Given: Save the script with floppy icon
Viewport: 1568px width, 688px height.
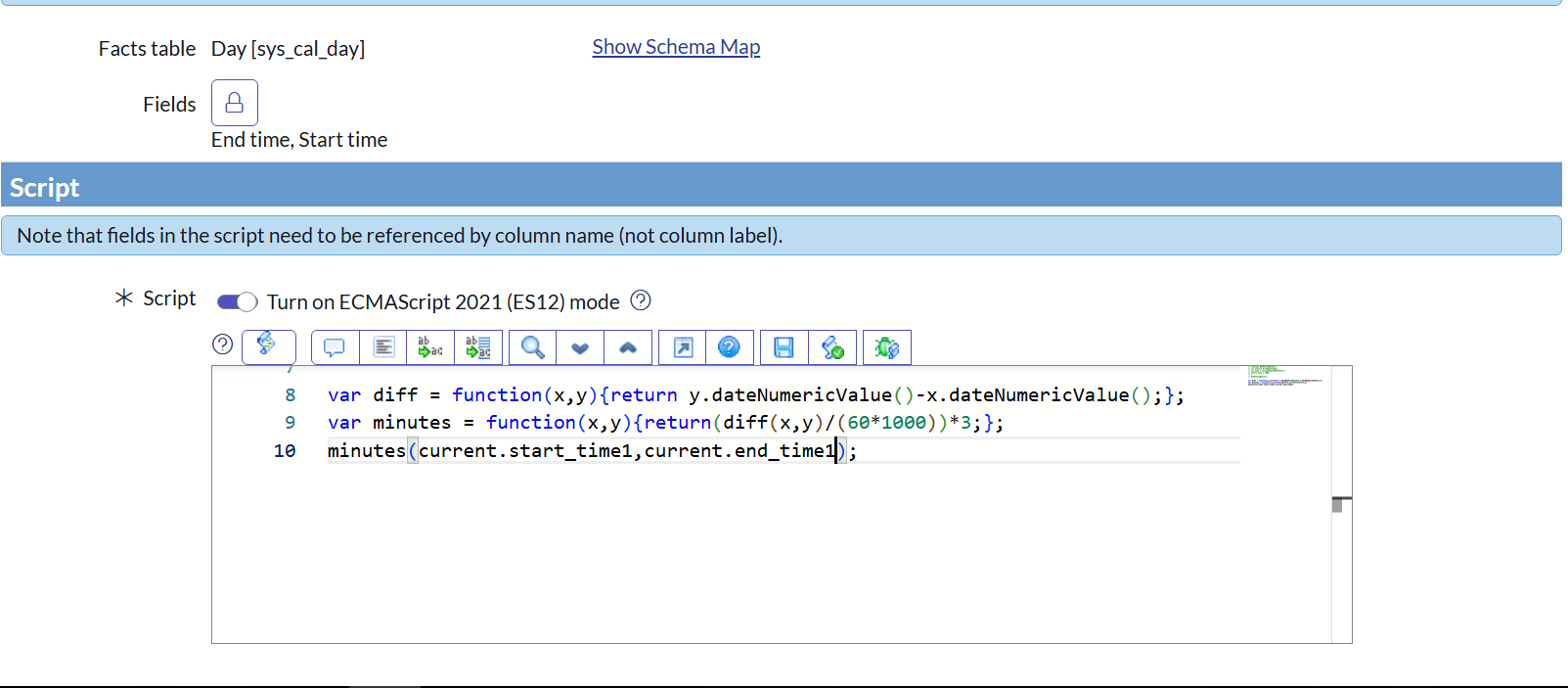Looking at the screenshot, I should (x=784, y=347).
